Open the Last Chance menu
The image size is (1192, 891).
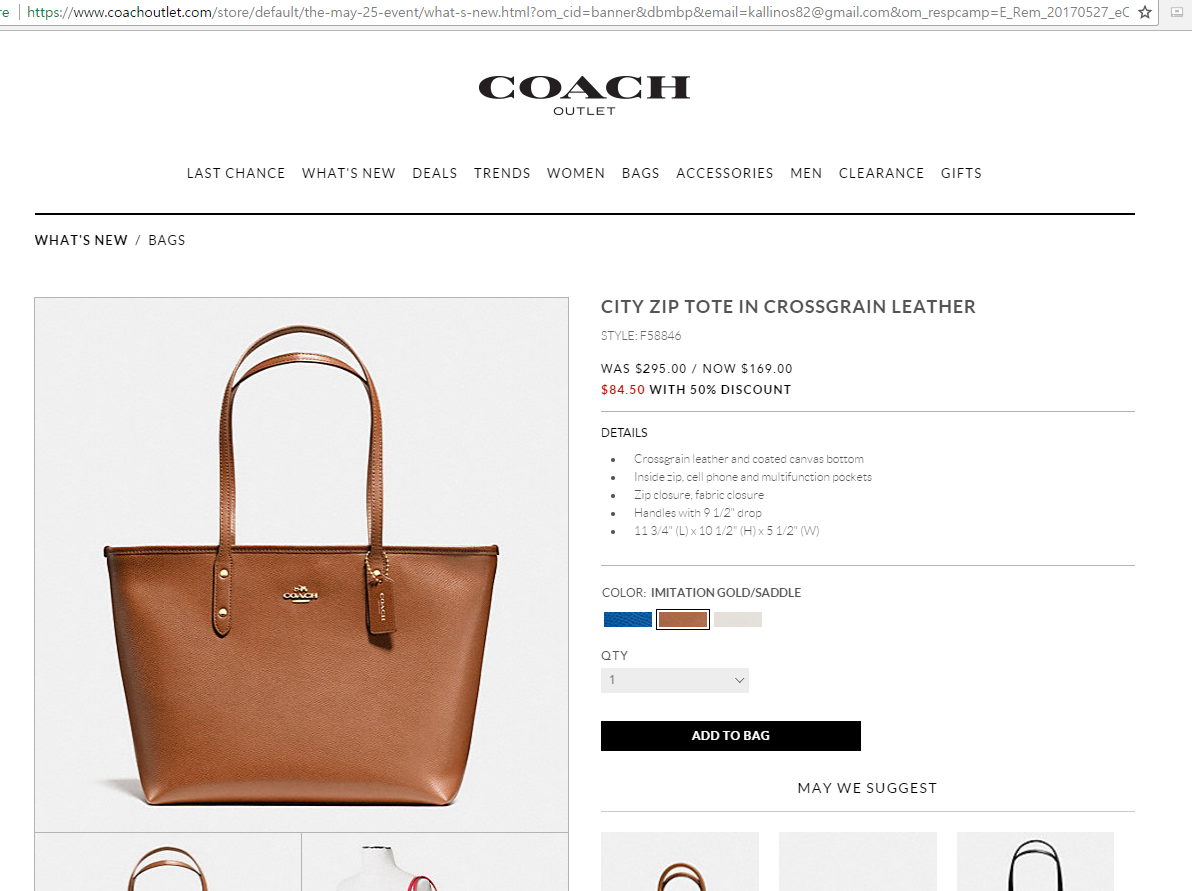click(x=236, y=173)
